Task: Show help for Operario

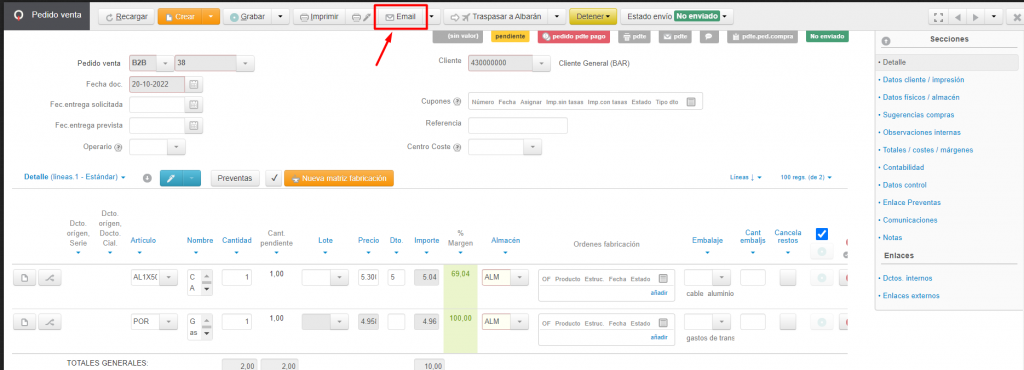Action: 118,147
